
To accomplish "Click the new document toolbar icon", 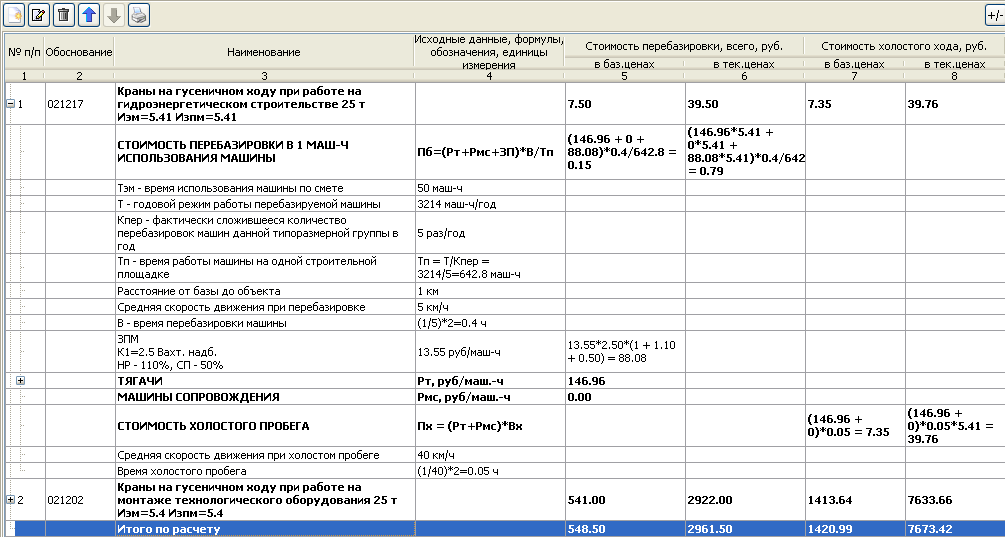I will [x=13, y=14].
